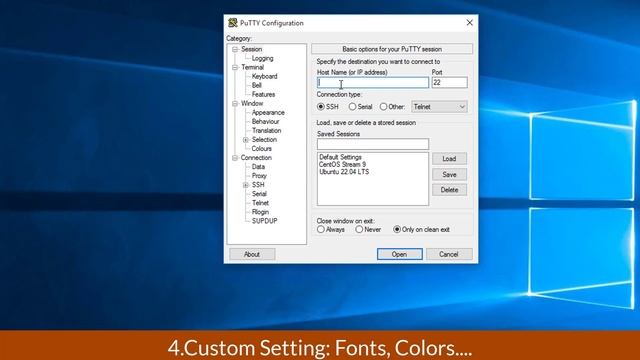Select the Connection category
This screenshot has width=640, height=360.
click(256, 158)
